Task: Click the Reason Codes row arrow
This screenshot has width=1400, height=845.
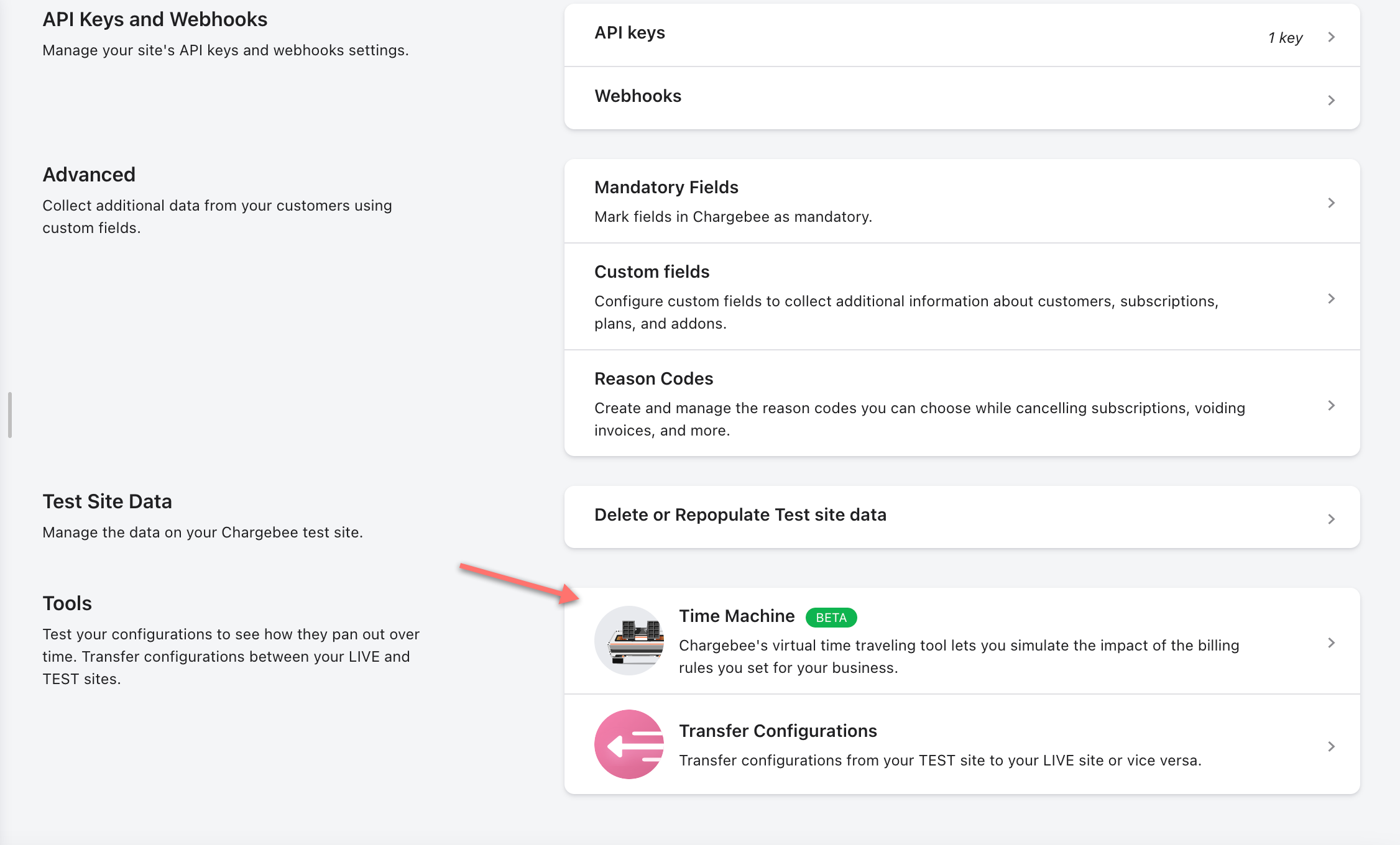Action: tap(1331, 406)
